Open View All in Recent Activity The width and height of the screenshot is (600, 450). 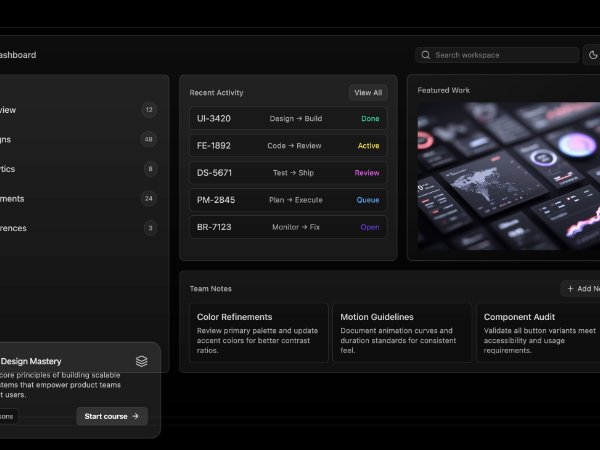(368, 93)
